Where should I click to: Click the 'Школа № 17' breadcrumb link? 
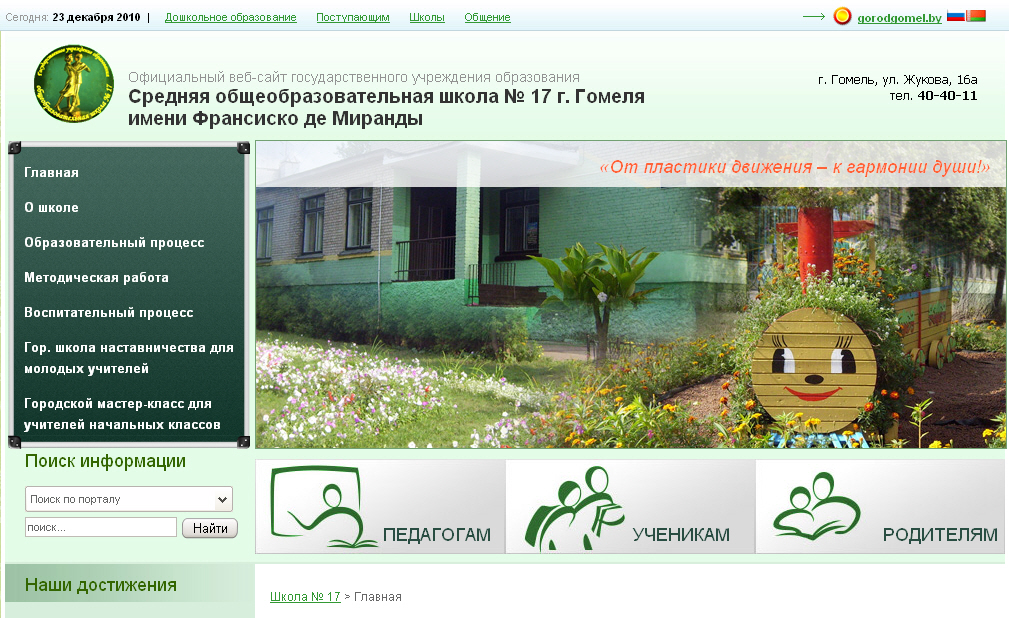pyautogui.click(x=305, y=597)
